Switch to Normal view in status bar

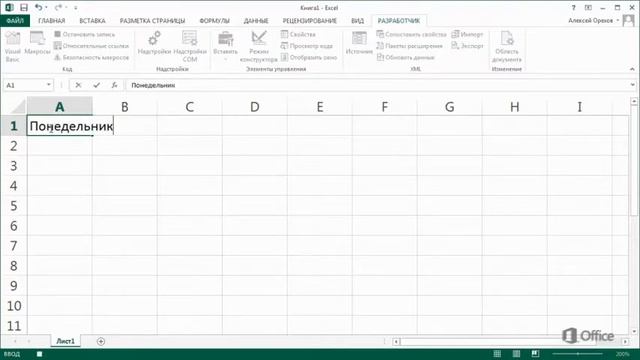tap(497, 354)
